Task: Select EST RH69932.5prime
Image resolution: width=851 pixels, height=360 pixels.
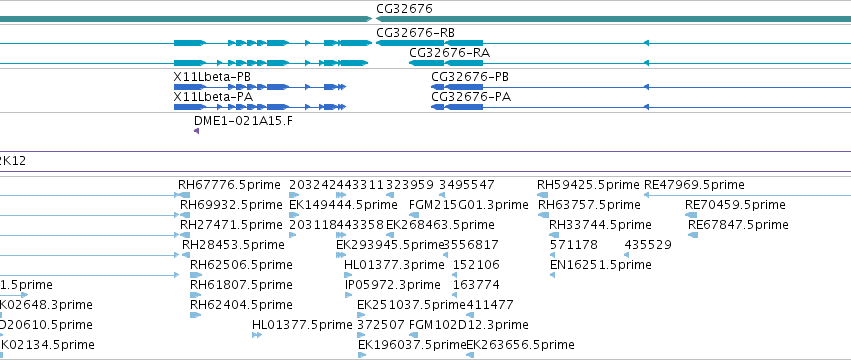Action: pos(231,205)
